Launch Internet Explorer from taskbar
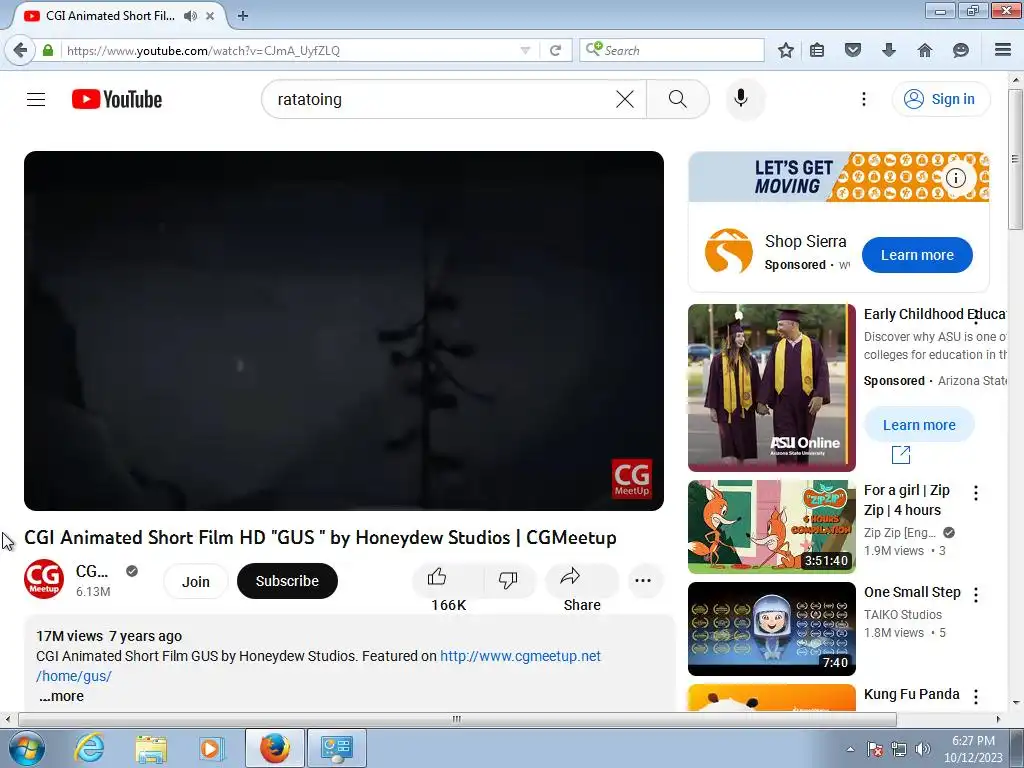 point(89,748)
